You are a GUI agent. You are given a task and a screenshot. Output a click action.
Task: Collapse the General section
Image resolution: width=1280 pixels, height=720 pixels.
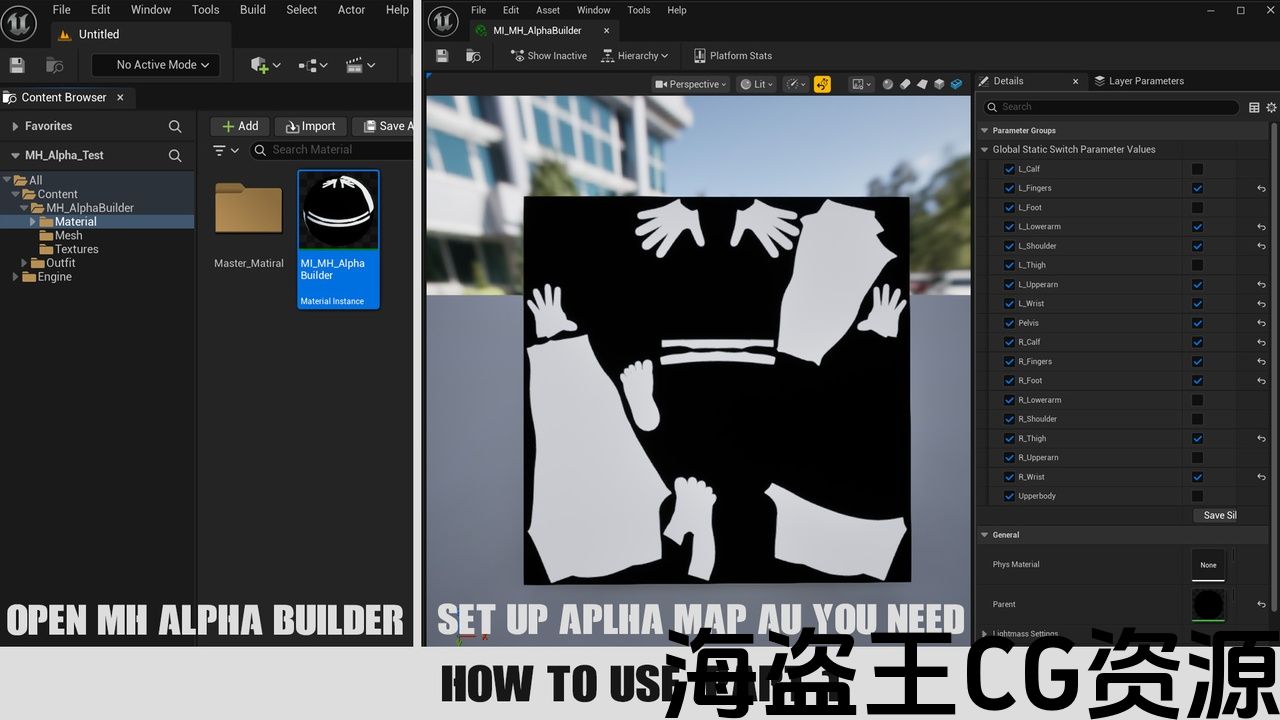point(985,535)
